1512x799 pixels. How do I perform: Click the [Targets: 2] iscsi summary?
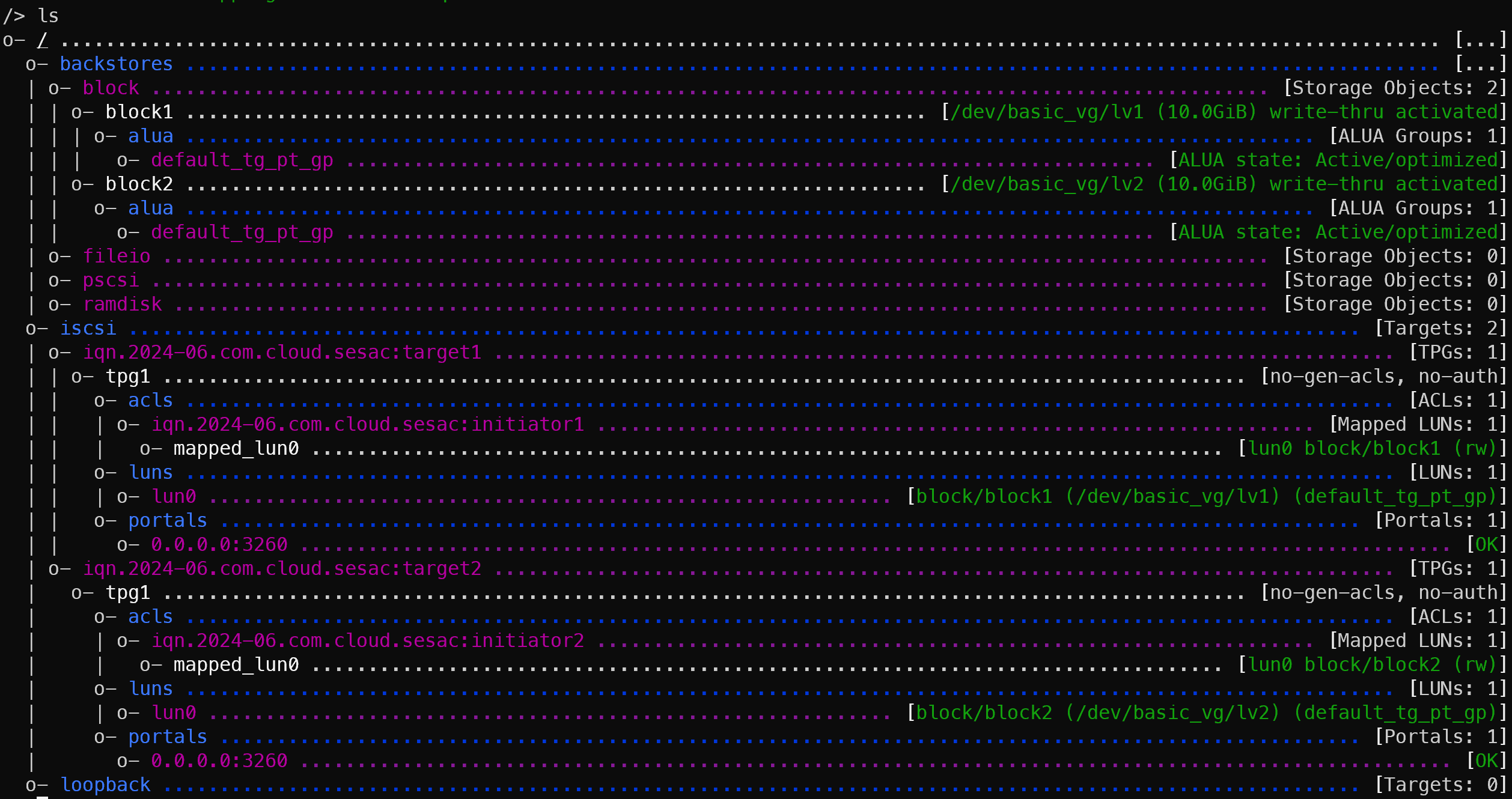pos(1440,328)
